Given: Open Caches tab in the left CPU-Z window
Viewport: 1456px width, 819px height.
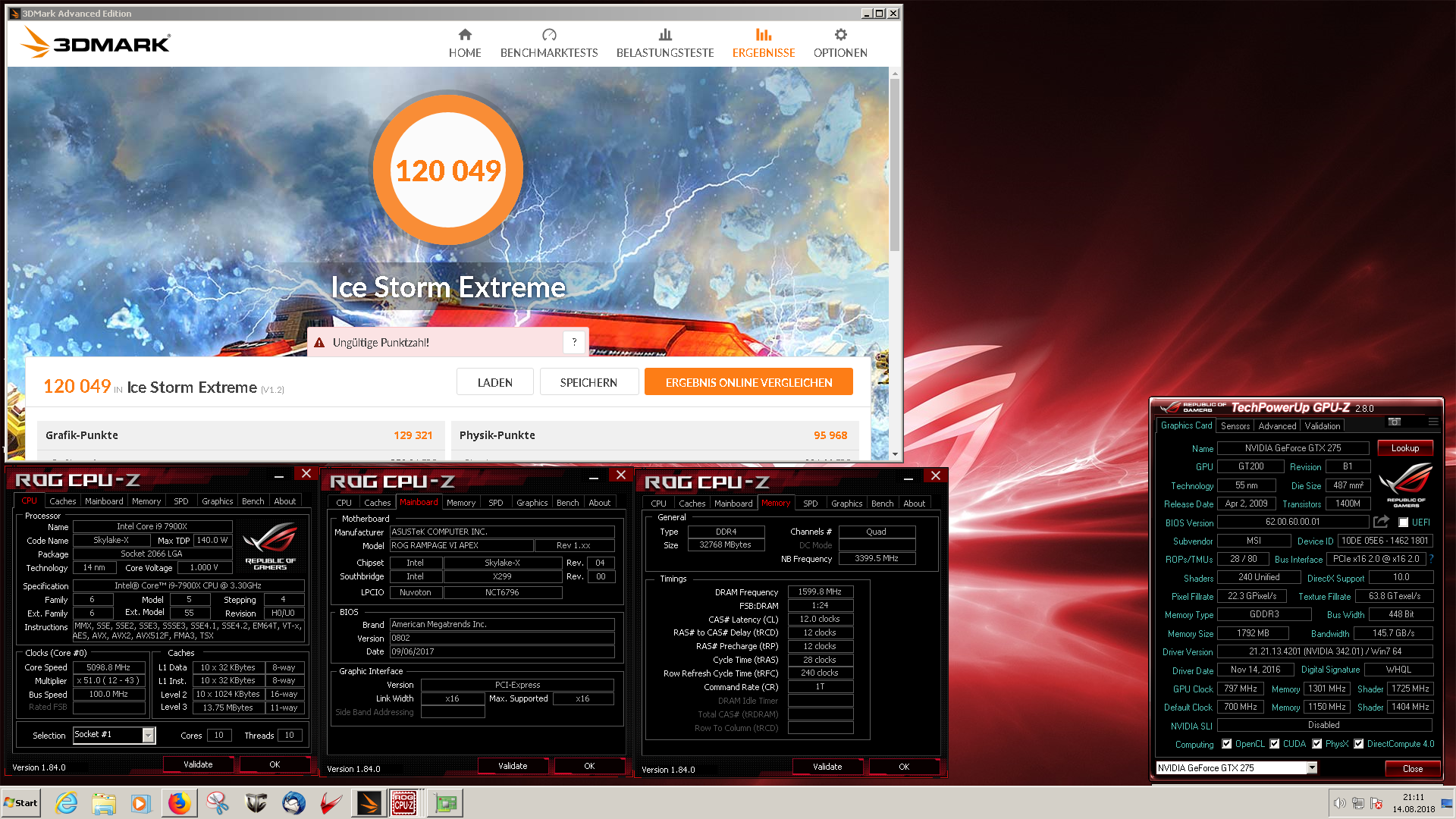Looking at the screenshot, I should [62, 501].
